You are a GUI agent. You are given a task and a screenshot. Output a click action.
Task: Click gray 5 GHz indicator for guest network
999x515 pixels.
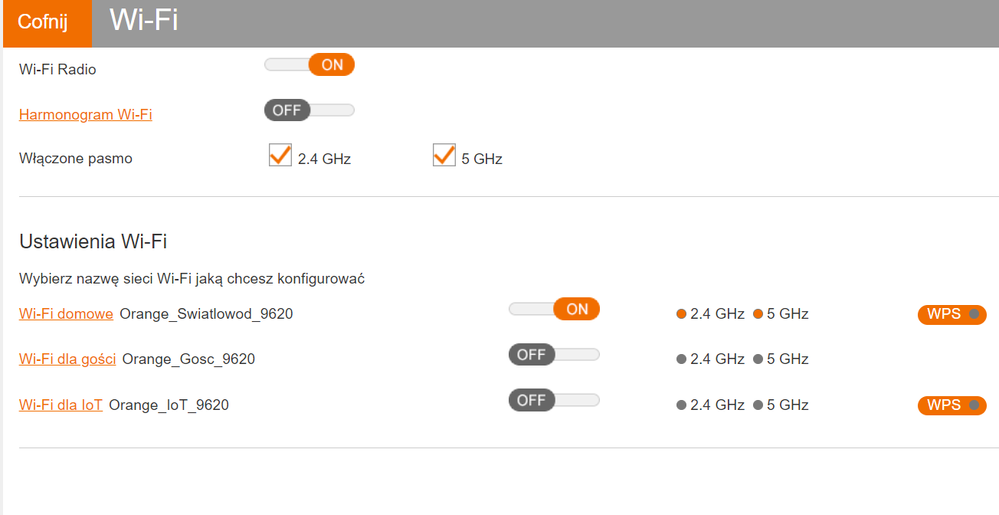pyautogui.click(x=759, y=359)
